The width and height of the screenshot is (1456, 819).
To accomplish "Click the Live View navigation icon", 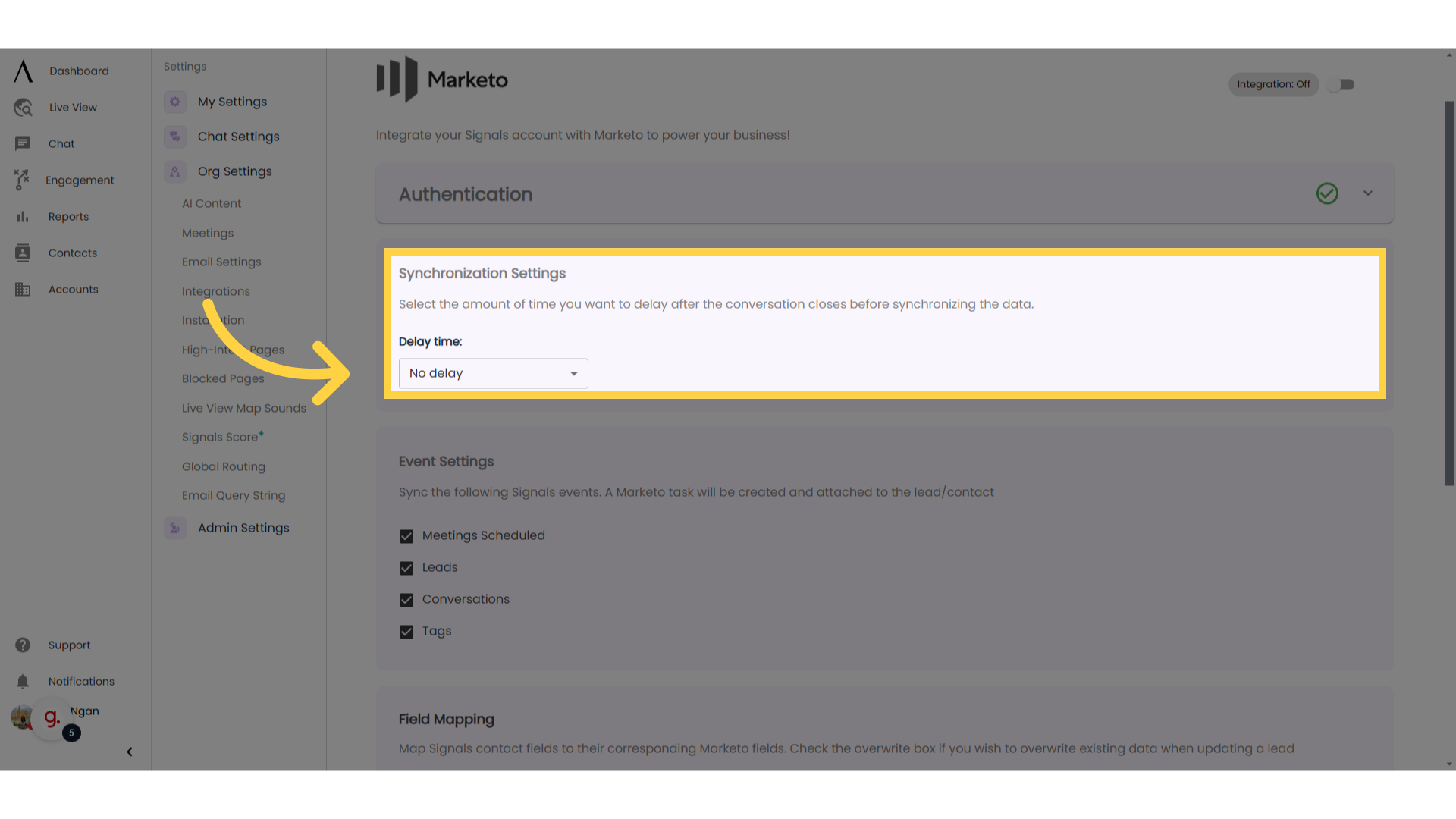I will pos(23,107).
